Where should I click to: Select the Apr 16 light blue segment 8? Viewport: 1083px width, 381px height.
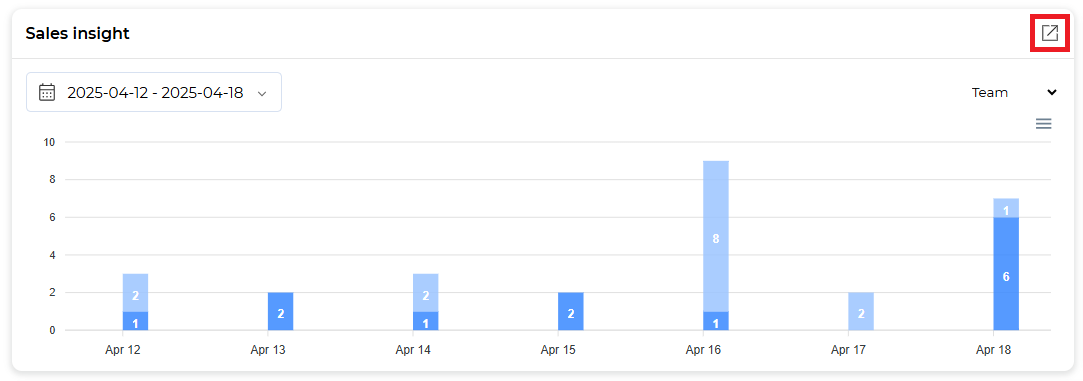[716, 236]
